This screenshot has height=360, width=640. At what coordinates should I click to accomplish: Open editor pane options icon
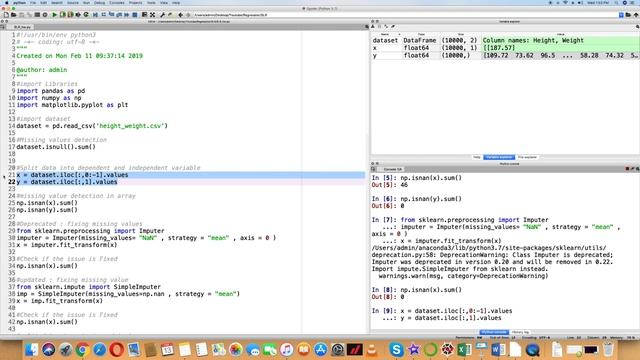(367, 27)
